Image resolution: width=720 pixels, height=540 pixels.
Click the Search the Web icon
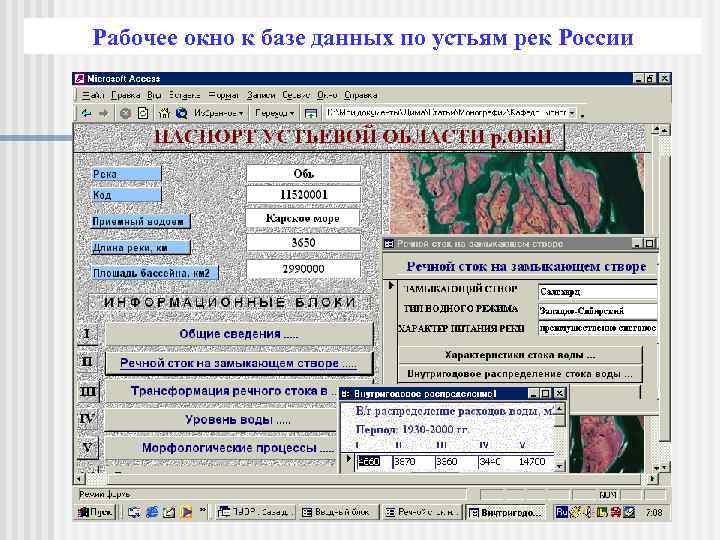pyautogui.click(x=182, y=113)
